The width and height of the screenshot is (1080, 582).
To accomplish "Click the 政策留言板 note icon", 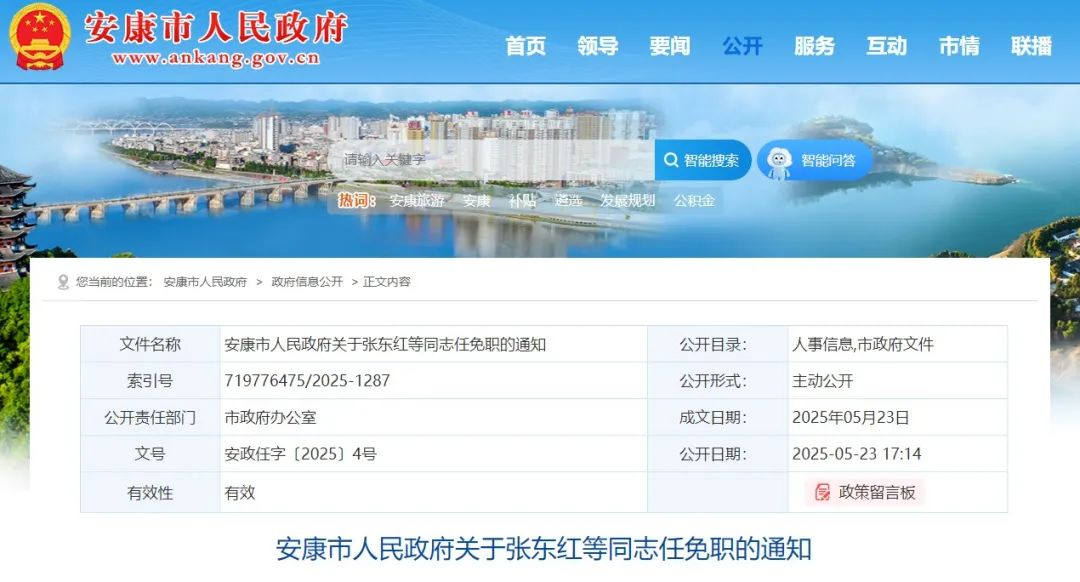I will tap(822, 492).
